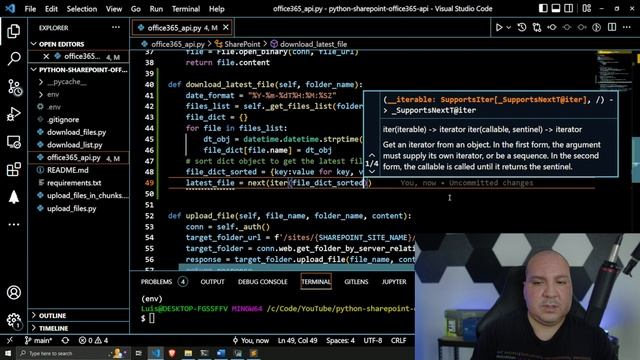Open upload_files.py from explorer

pos(71,208)
